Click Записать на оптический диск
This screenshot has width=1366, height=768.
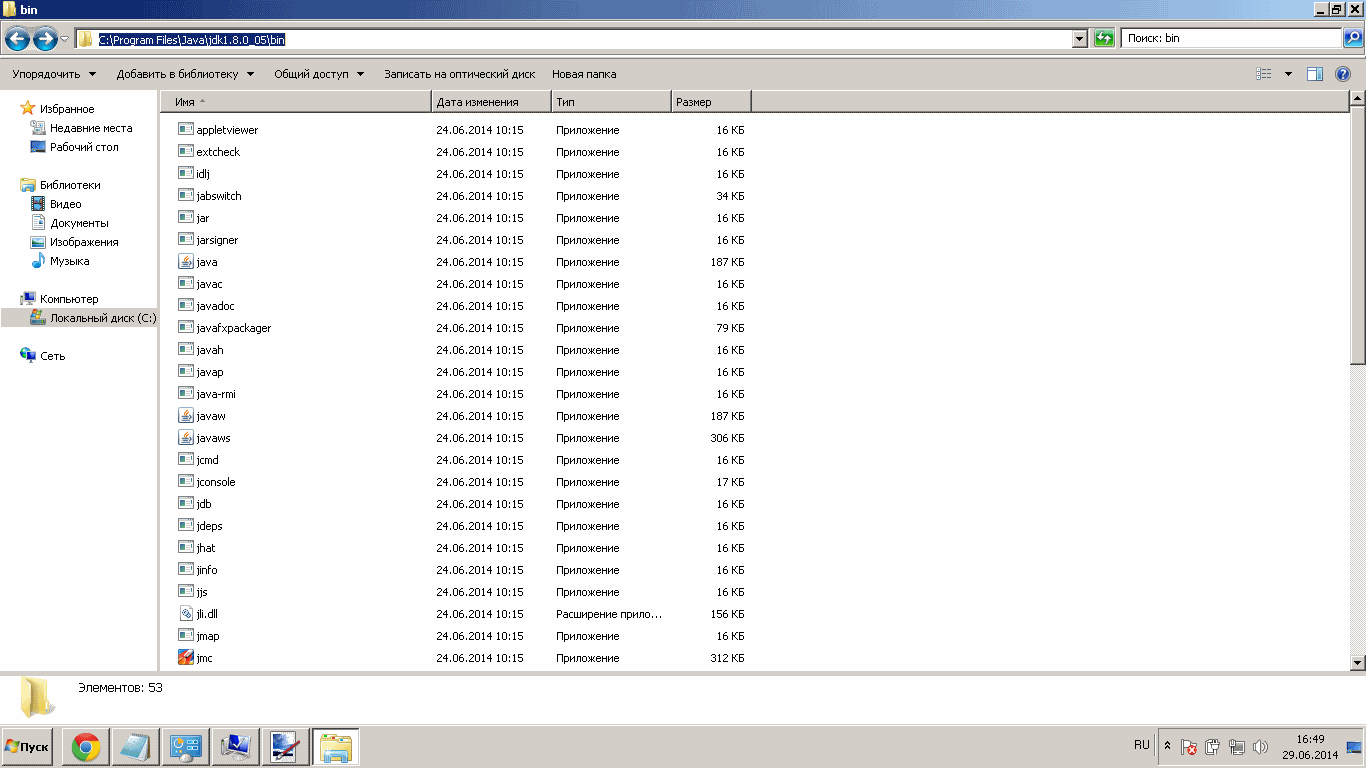click(460, 74)
